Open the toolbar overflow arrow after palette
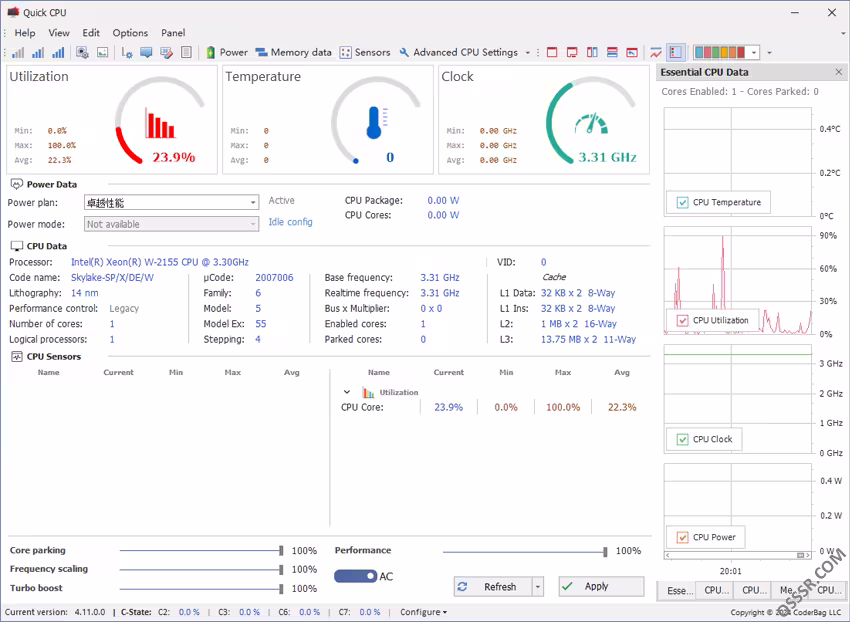The image size is (850, 622). (x=769, y=53)
